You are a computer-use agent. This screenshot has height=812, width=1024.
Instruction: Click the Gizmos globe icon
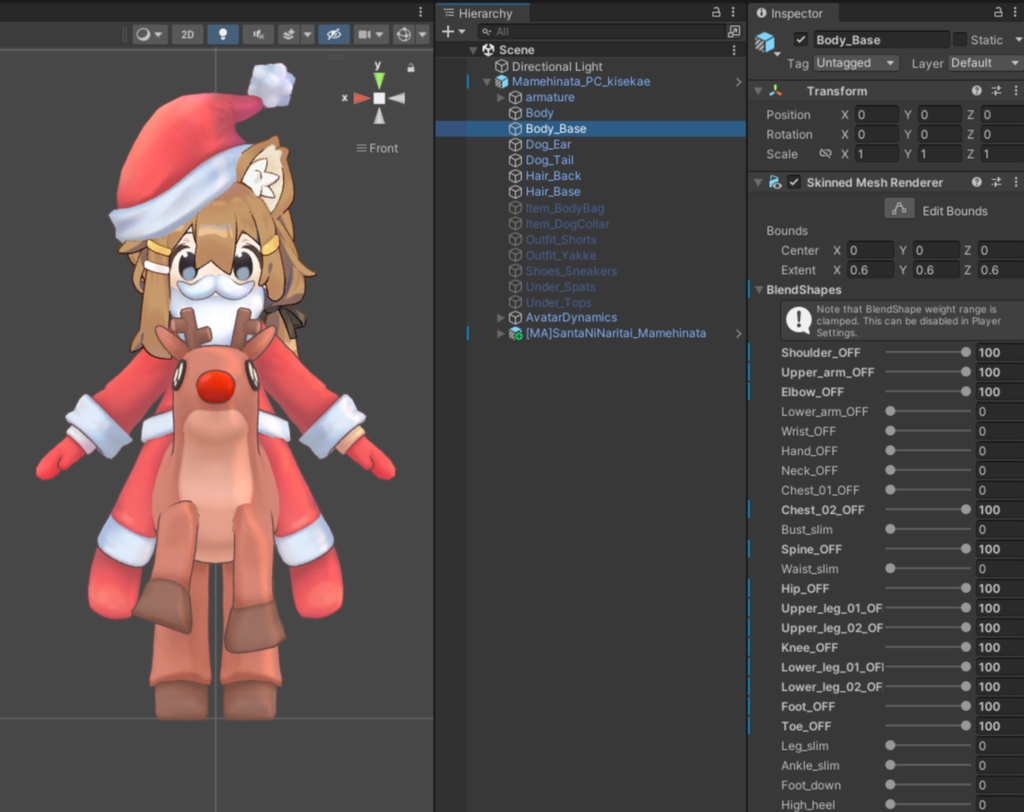(404, 34)
